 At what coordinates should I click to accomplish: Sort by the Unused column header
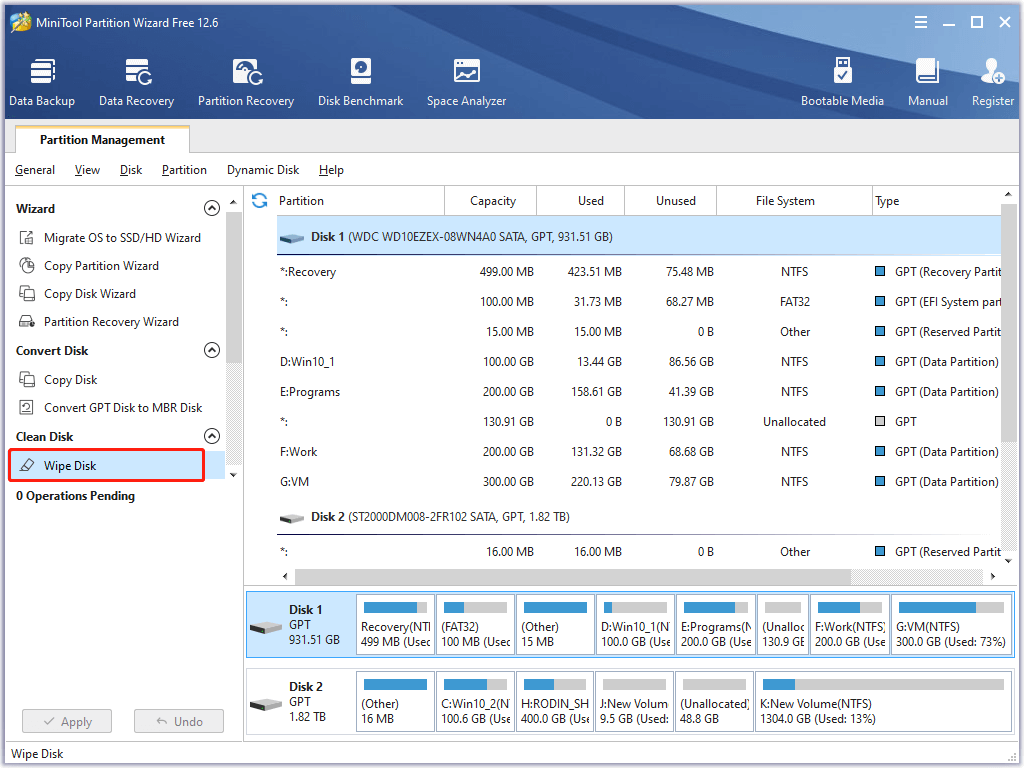point(671,200)
